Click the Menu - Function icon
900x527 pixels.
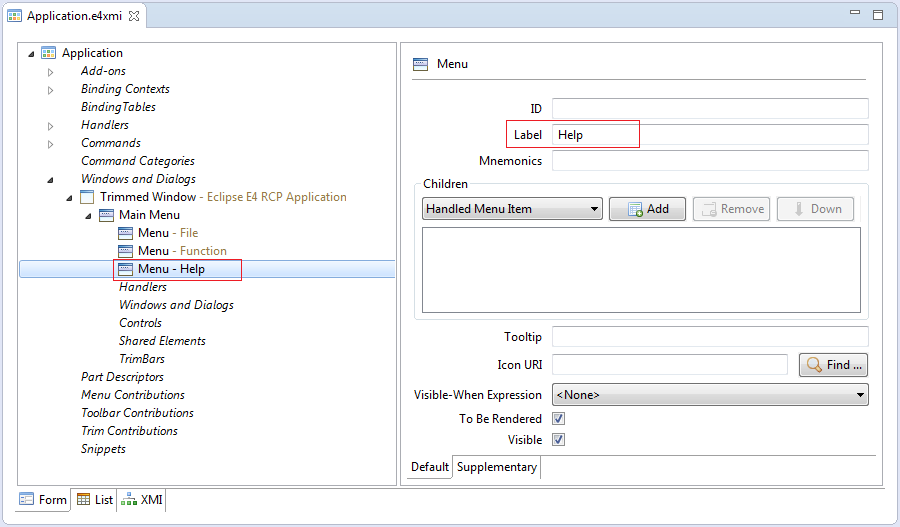tap(125, 251)
